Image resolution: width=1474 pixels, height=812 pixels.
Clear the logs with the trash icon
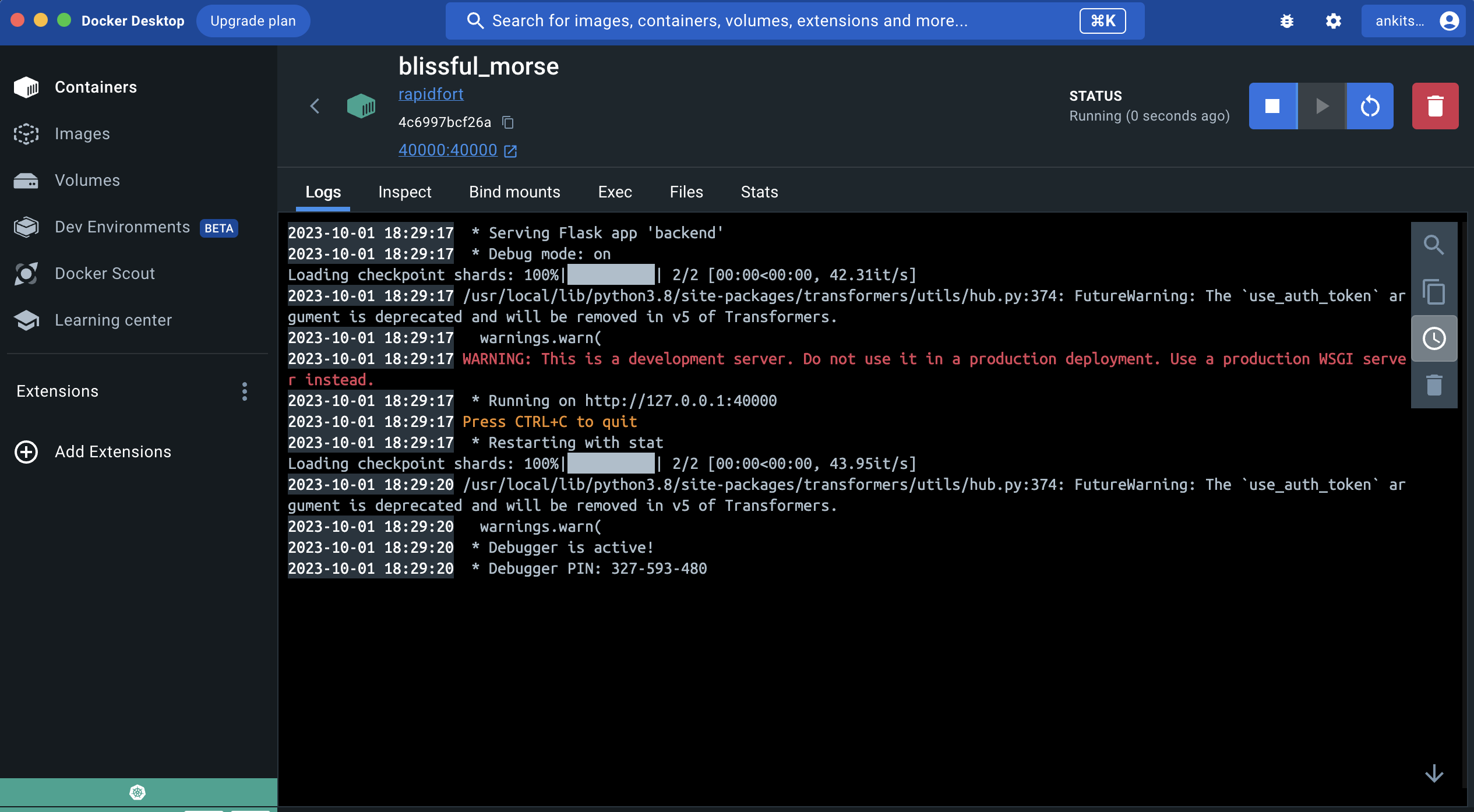tap(1433, 385)
